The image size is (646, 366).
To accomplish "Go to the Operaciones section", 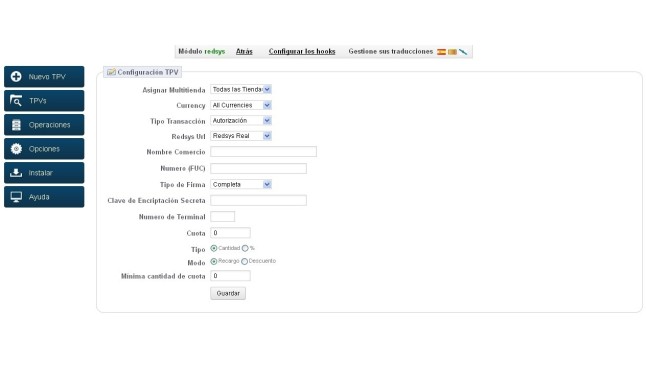I will [44, 125].
